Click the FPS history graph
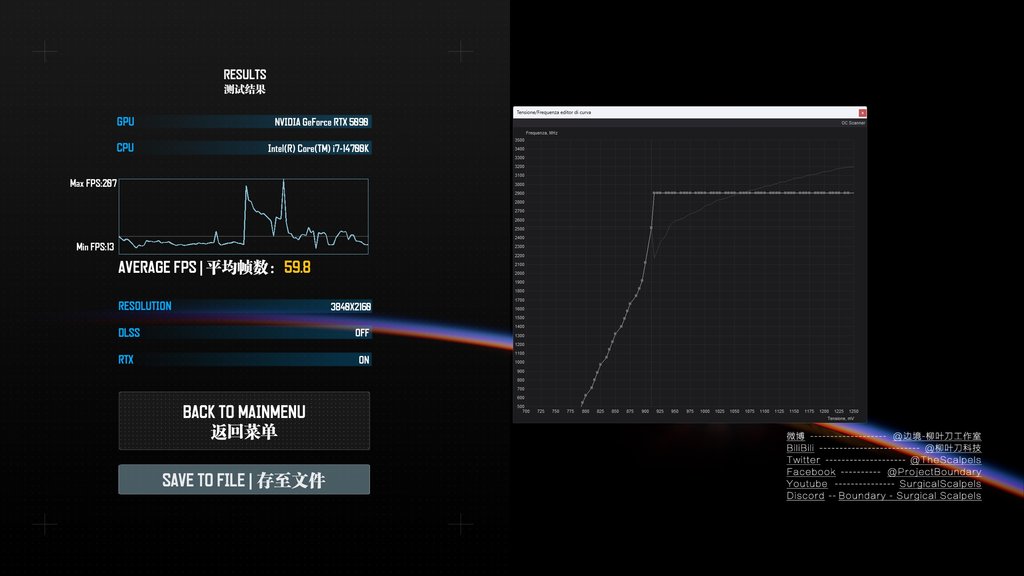The width and height of the screenshot is (1024, 576). click(244, 216)
